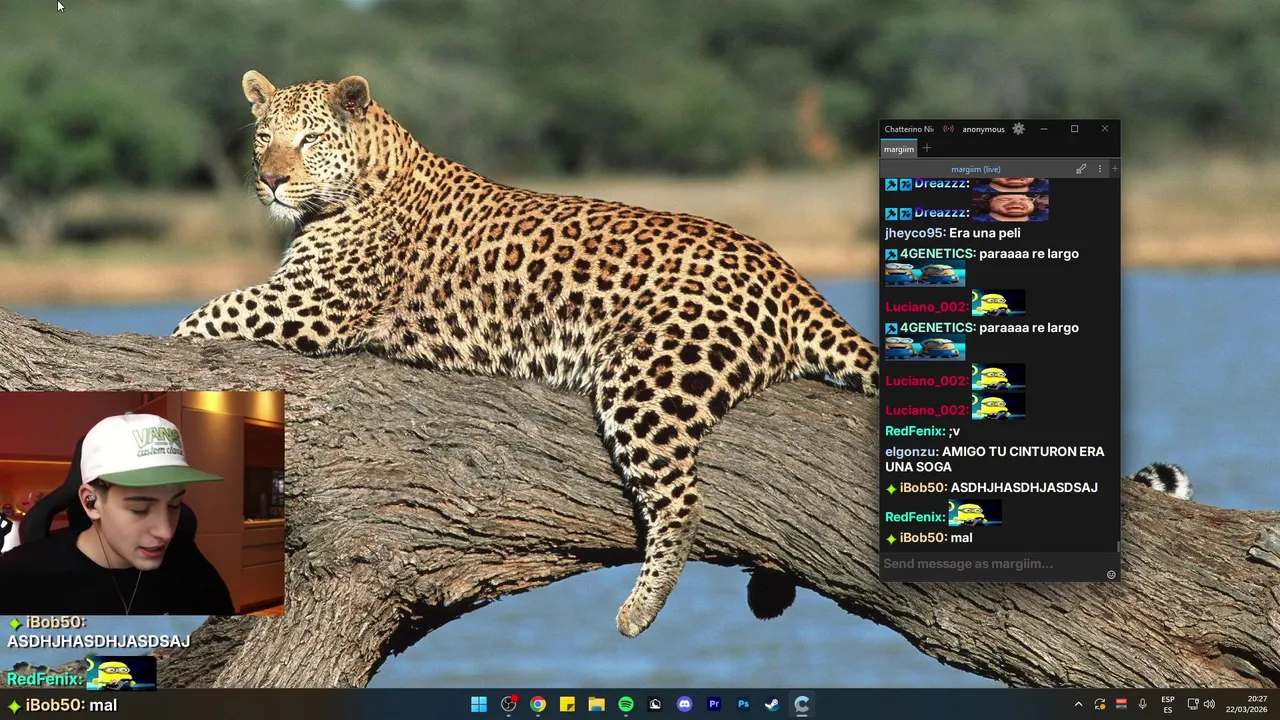Image resolution: width=1280 pixels, height=720 pixels.
Task: Click the moderation sword icon
Action: (1081, 169)
